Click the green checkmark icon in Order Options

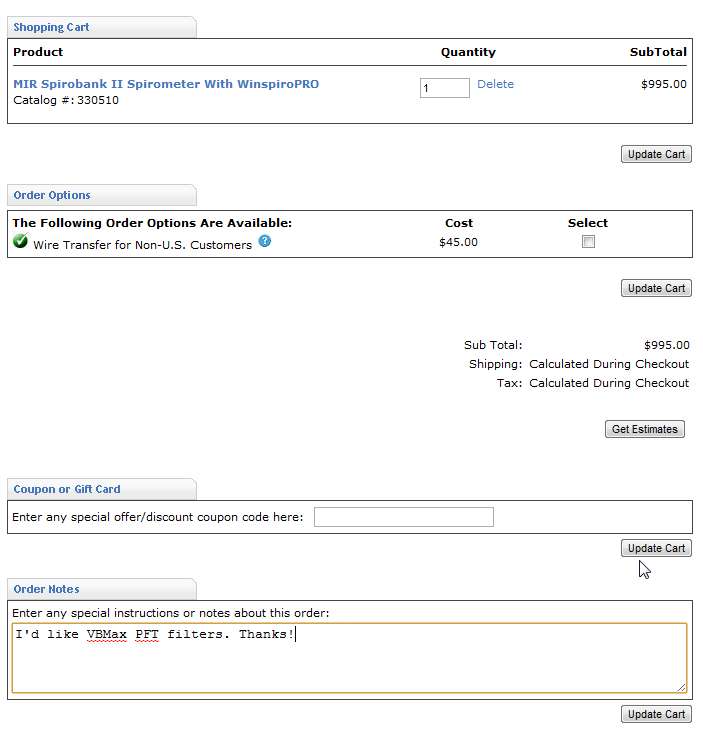click(21, 242)
